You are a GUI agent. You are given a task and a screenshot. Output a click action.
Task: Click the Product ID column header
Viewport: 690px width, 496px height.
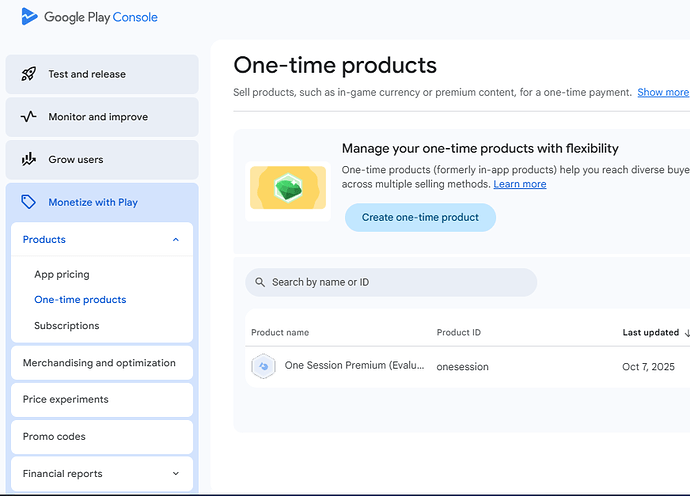click(x=459, y=332)
